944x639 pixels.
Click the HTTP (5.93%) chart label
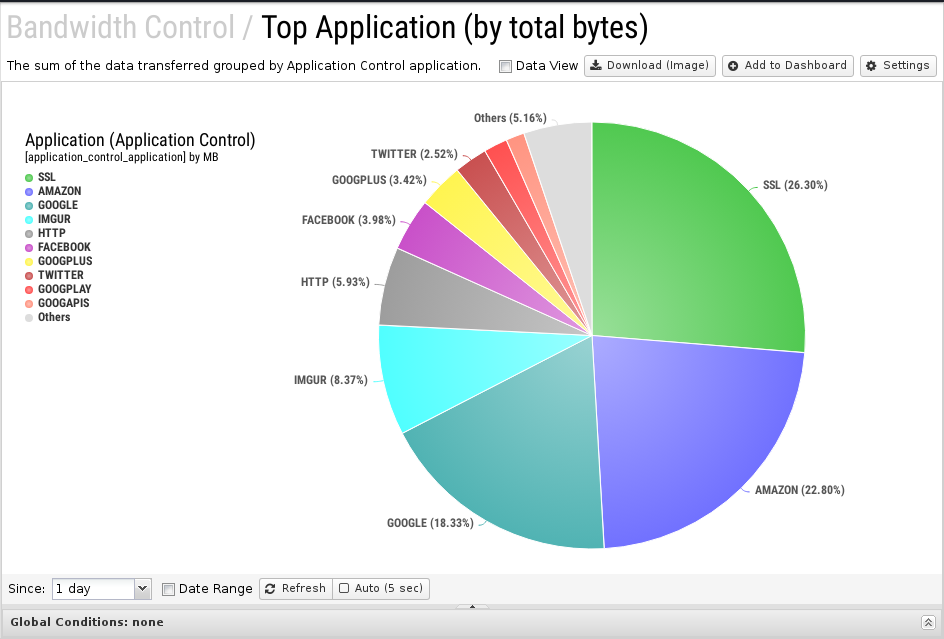(335, 282)
